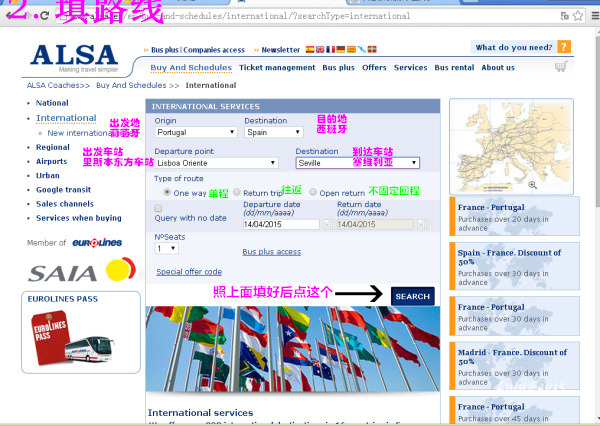Screen dimensions: 600x426
Task: Go to Bus rental in top navigation
Action: click(454, 68)
